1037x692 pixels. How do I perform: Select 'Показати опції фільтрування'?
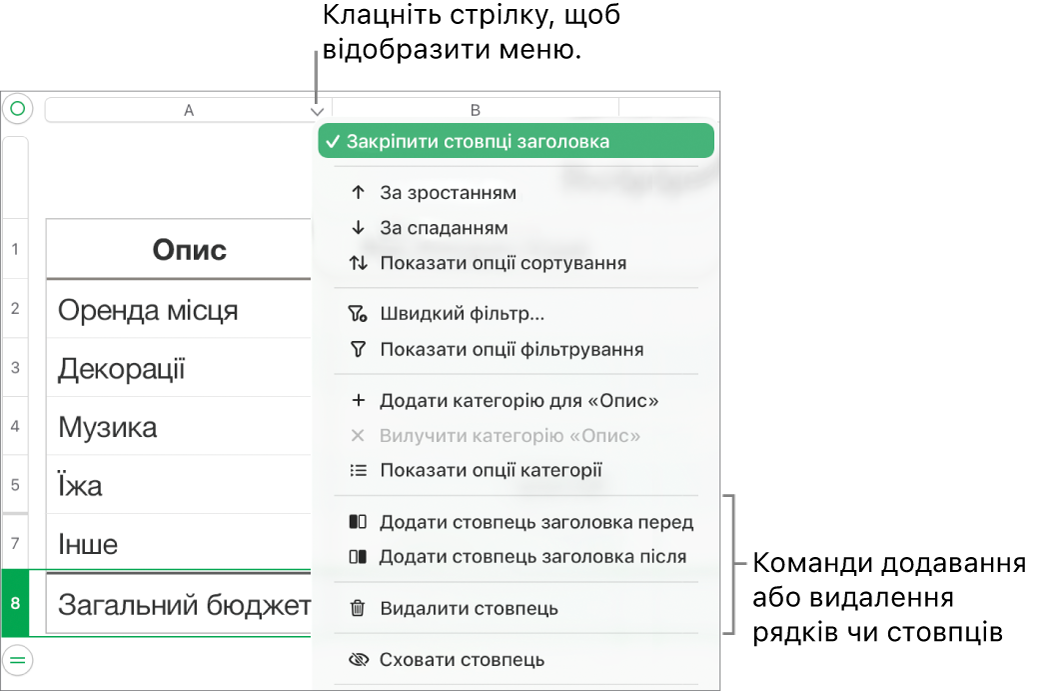[x=511, y=349]
